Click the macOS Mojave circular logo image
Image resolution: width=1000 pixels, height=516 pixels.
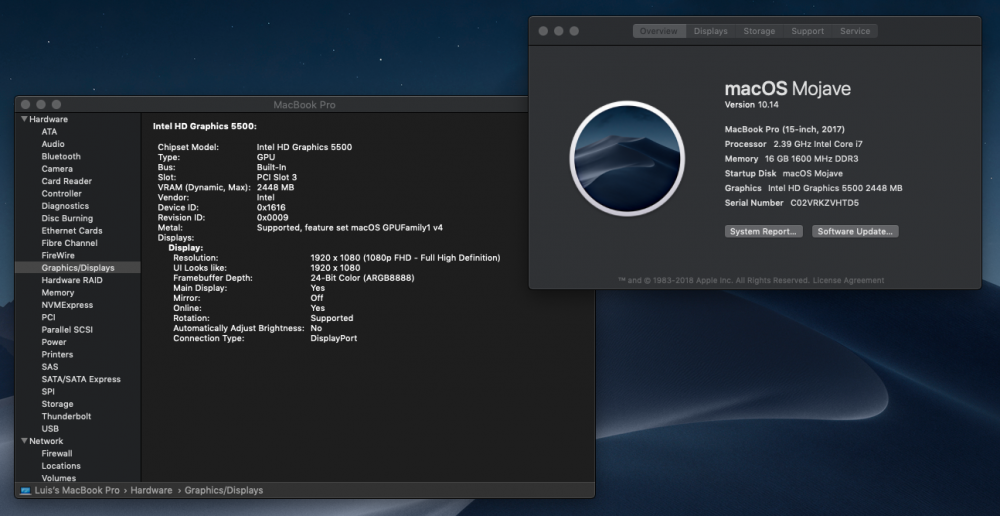(627, 159)
